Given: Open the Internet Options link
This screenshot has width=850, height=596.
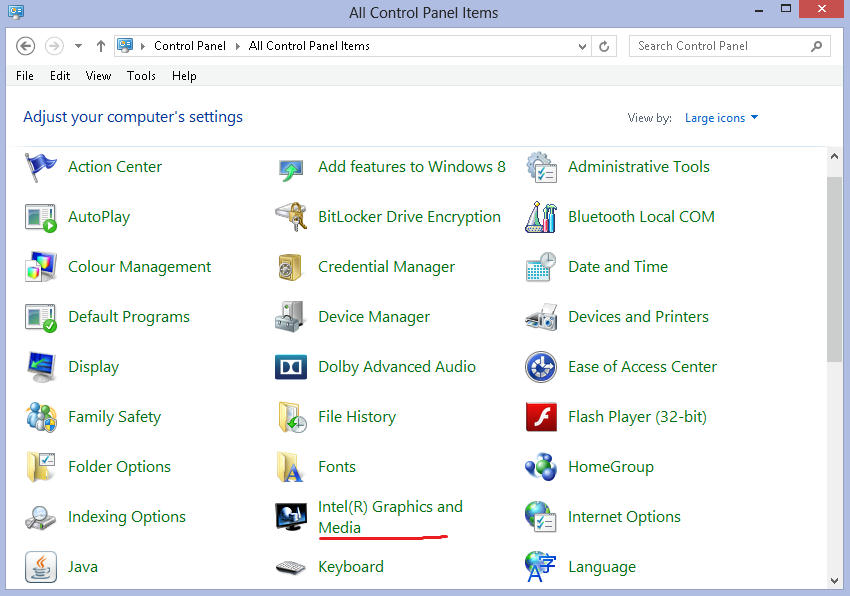Looking at the screenshot, I should 624,517.
